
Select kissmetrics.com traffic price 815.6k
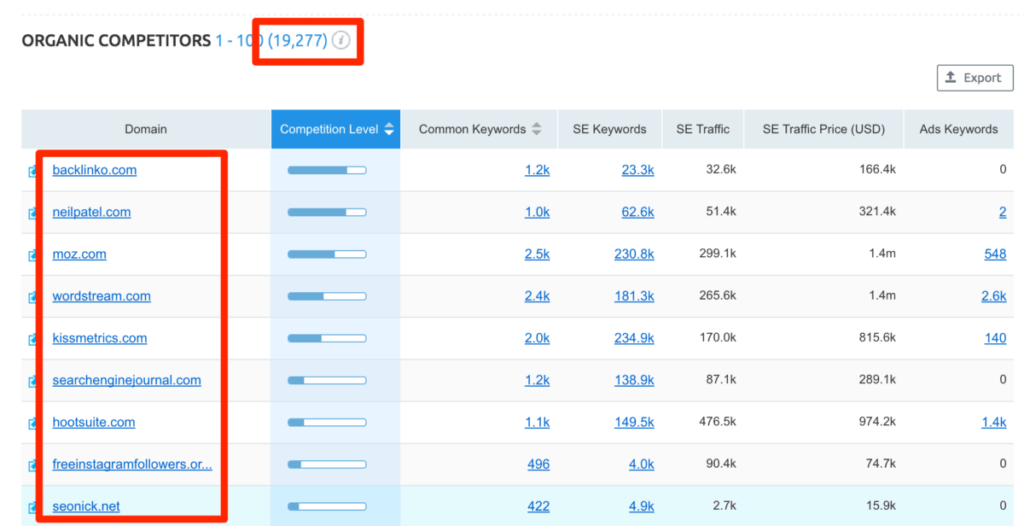click(x=877, y=337)
